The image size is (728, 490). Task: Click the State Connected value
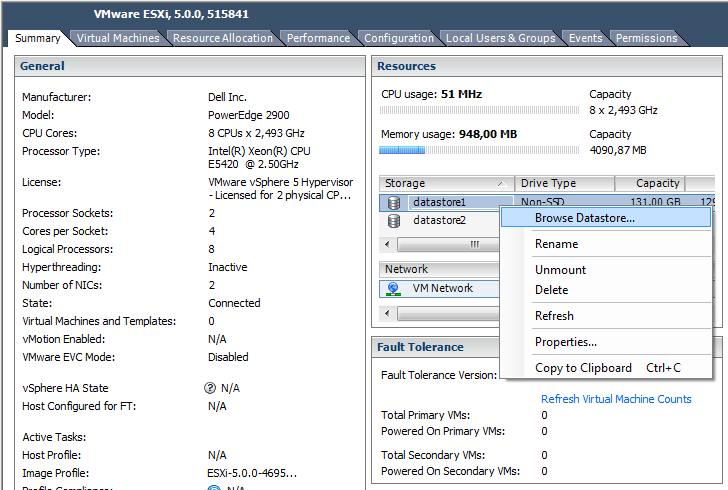point(234,303)
